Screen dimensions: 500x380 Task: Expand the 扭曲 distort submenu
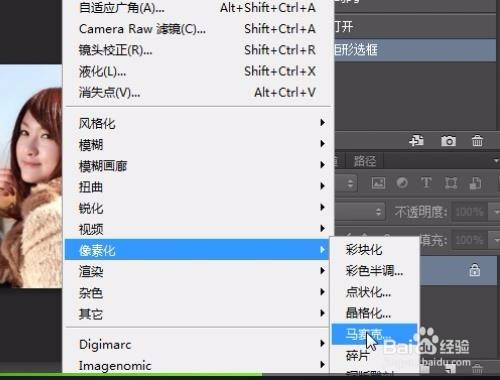(198, 186)
